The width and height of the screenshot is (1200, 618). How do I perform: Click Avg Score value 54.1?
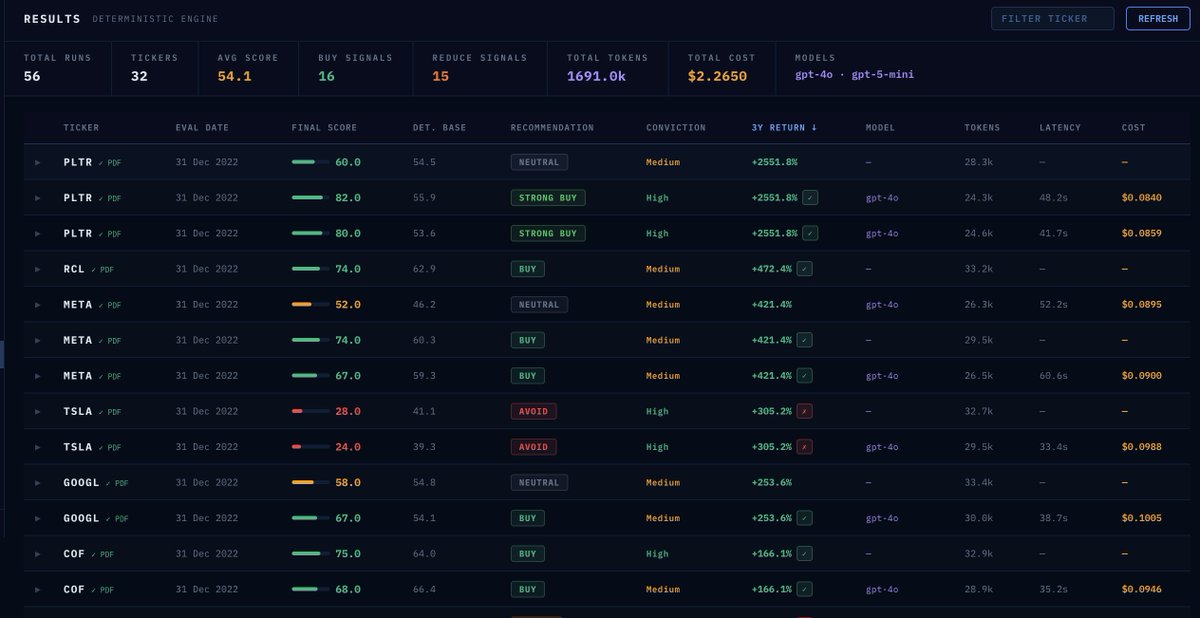click(x=234, y=76)
